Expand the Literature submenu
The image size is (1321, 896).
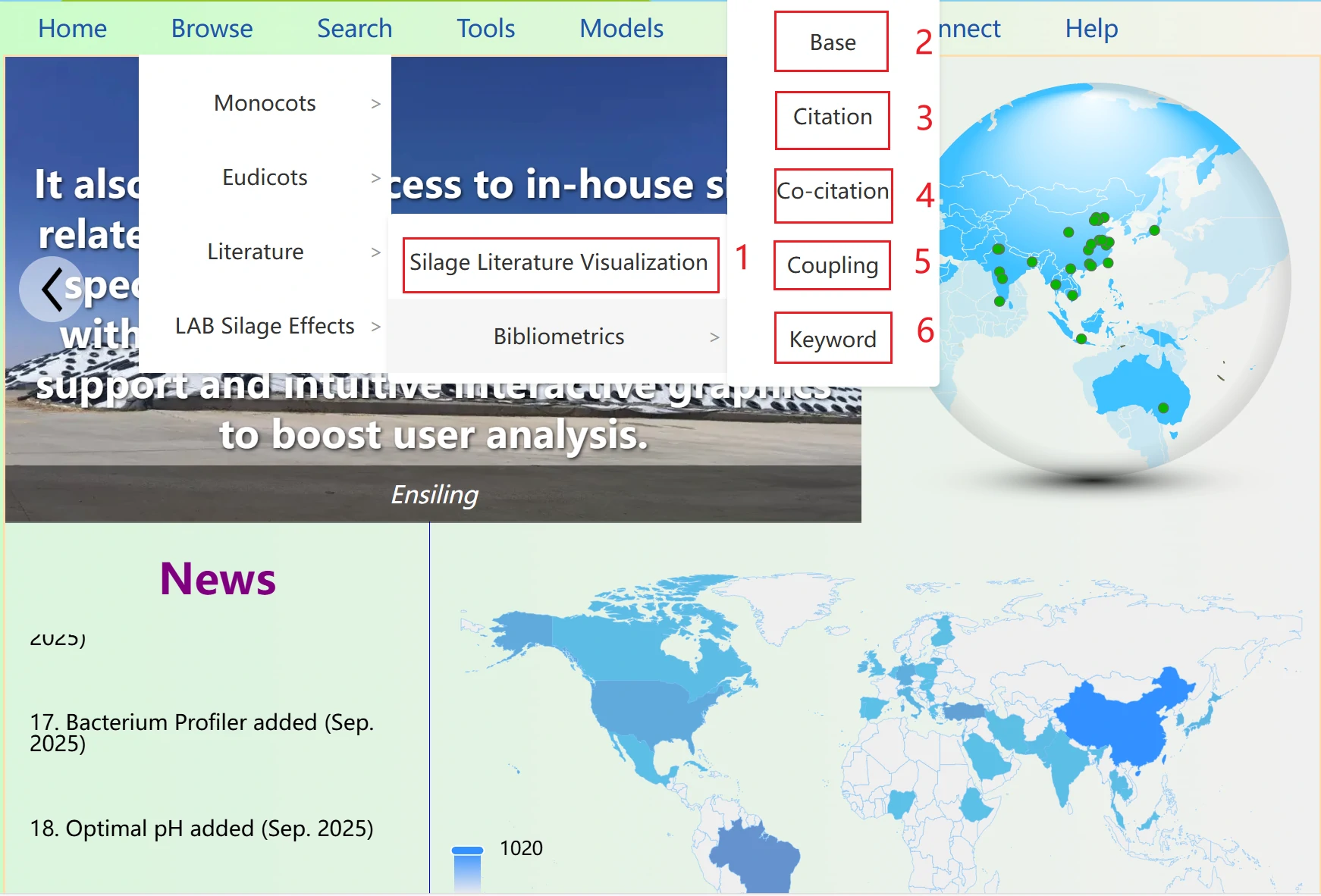[256, 252]
